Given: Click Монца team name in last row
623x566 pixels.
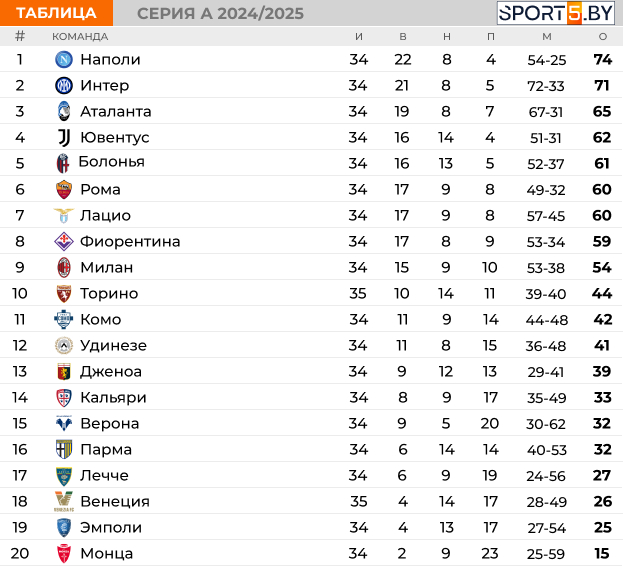Looking at the screenshot, I should (106, 553).
